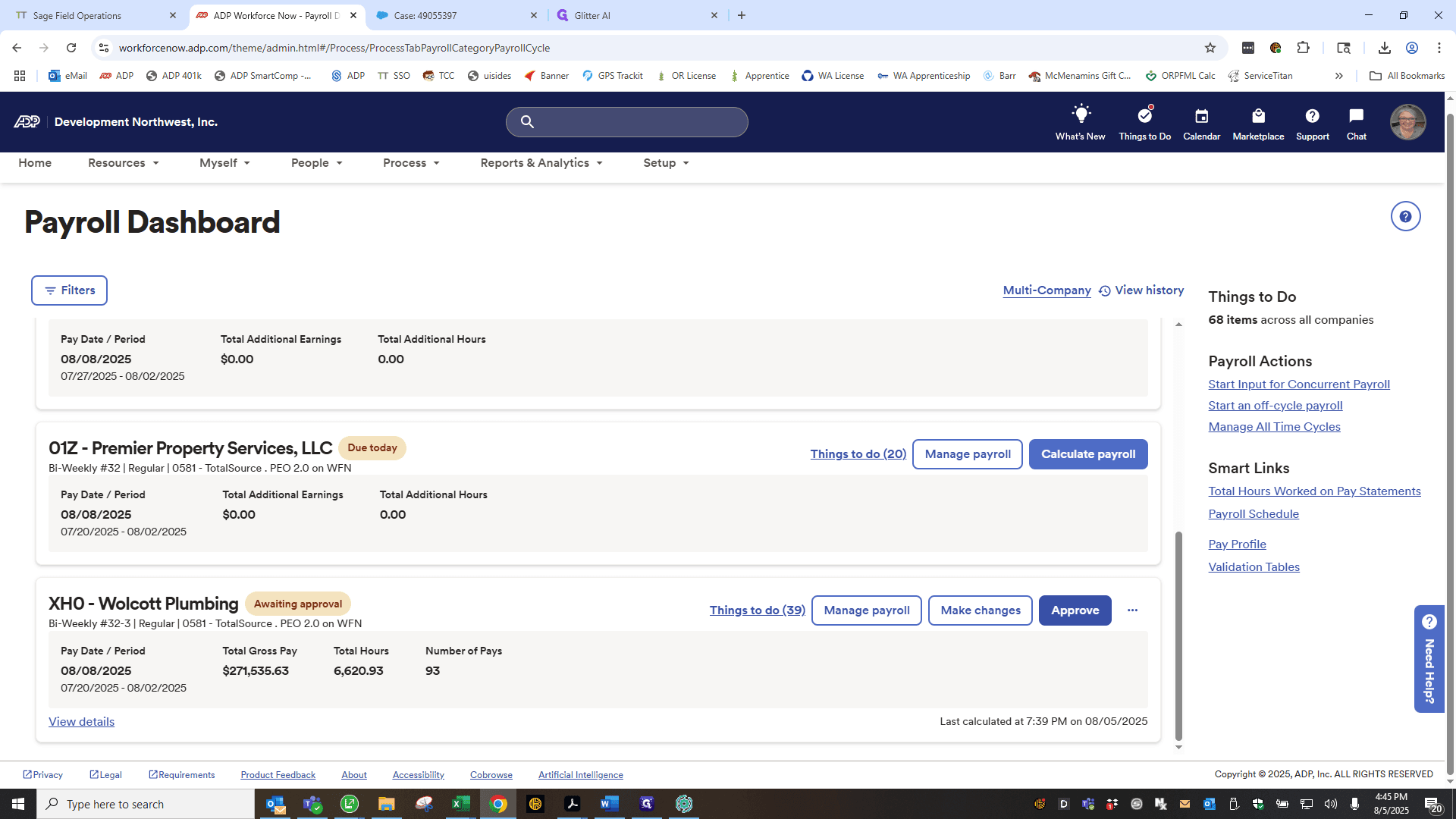The image size is (1456, 819).
Task: Open the View history link
Action: click(1141, 290)
